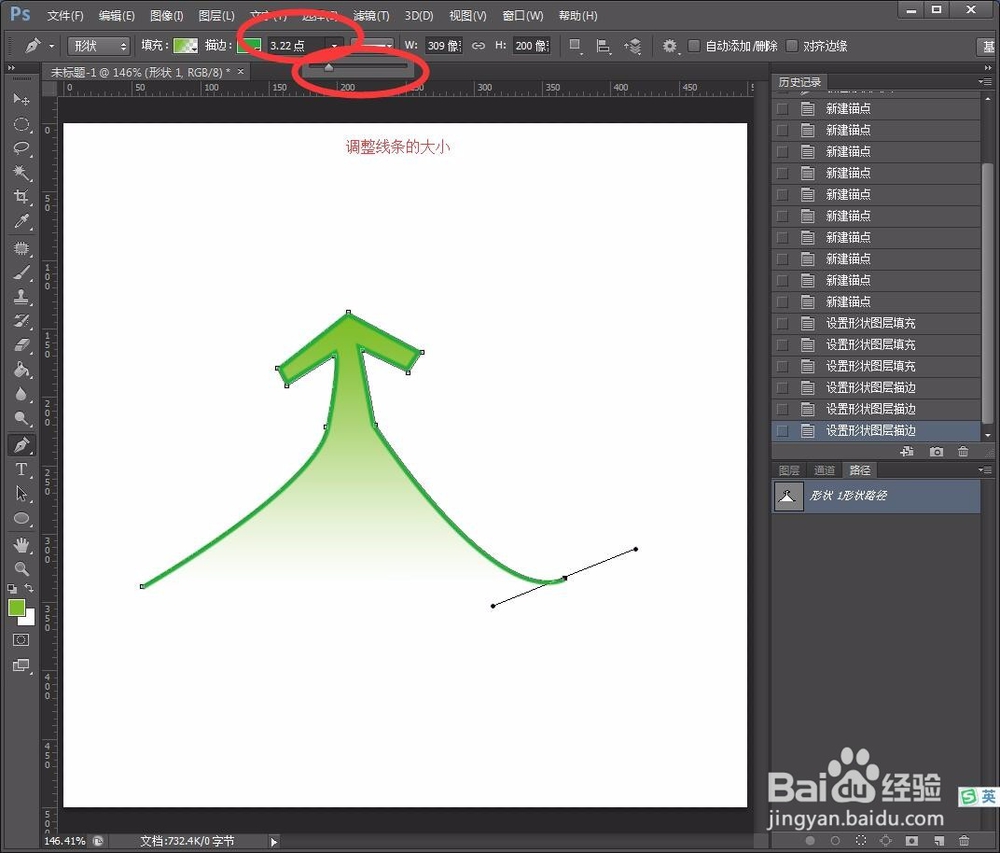Screen dimensions: 1000x853
Task: Pick the Lasso tool
Action: pos(22,148)
